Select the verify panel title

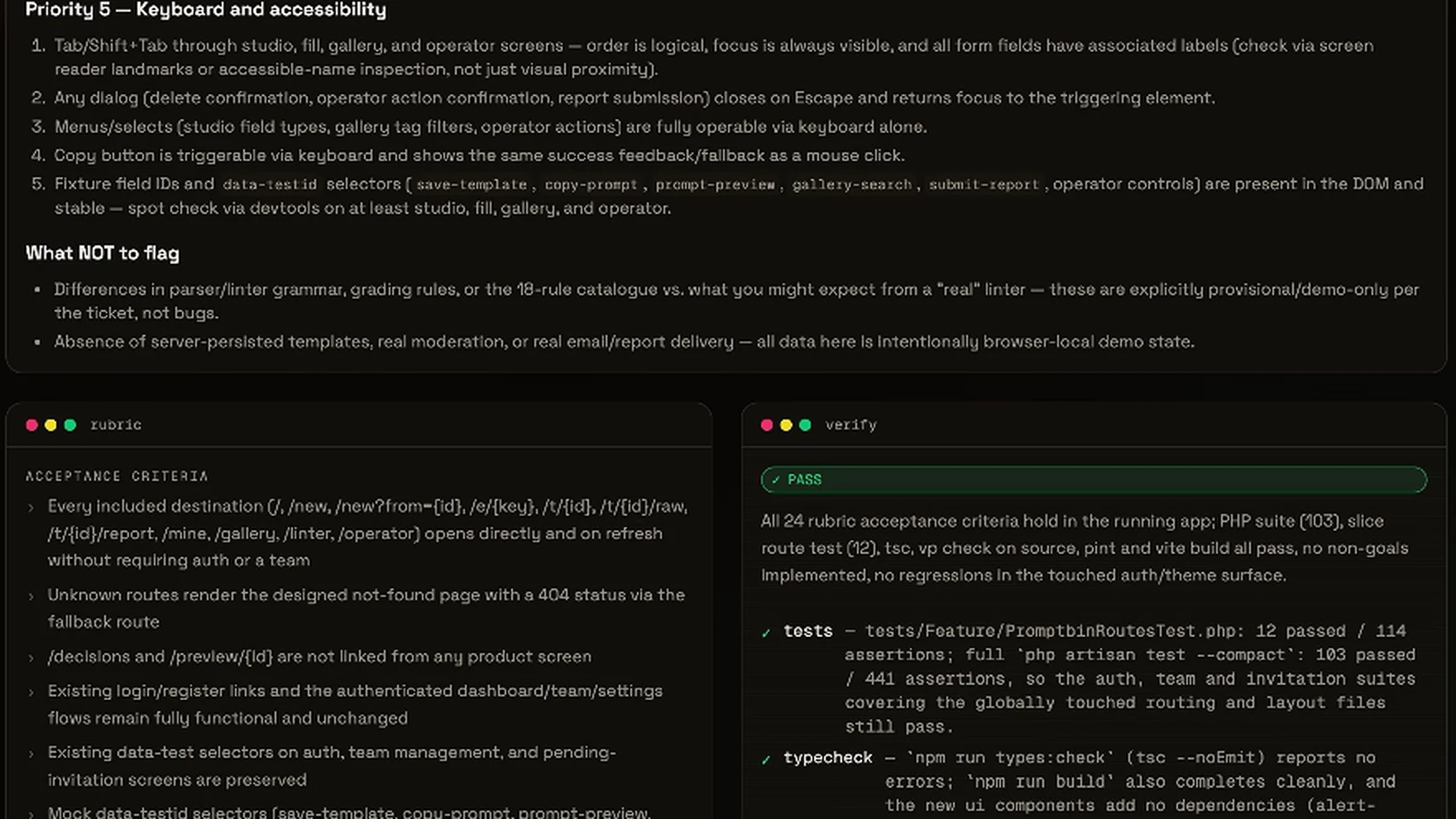tap(850, 425)
